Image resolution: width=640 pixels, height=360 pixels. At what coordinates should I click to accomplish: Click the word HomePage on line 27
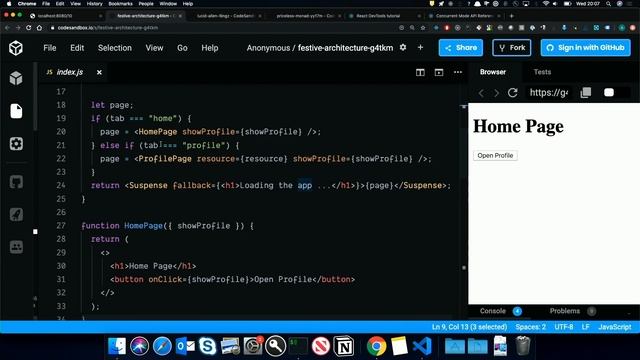click(143, 226)
